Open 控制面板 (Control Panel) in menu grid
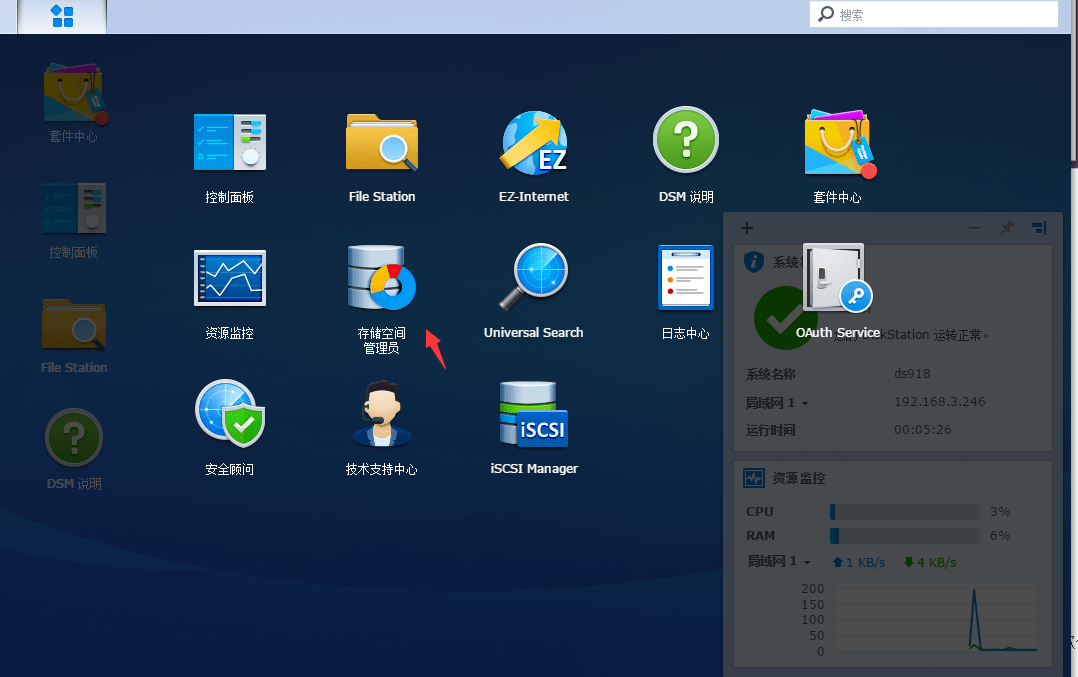This screenshot has height=677, width=1078. (229, 143)
